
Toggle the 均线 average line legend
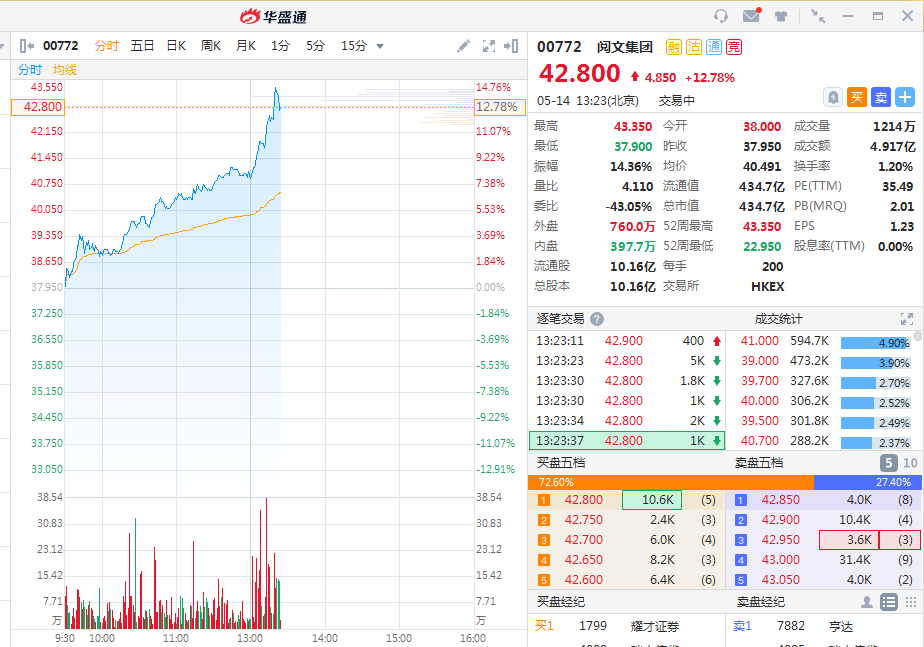(65, 70)
